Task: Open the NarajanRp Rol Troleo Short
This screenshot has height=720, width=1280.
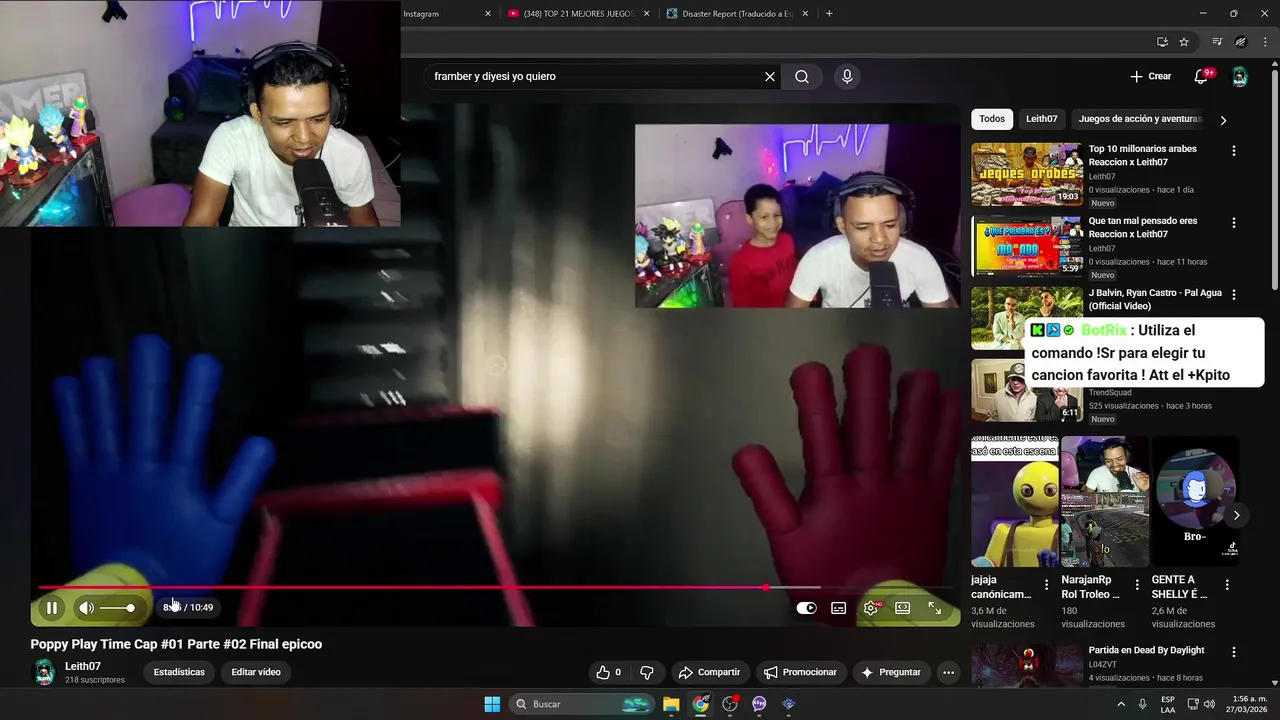Action: tap(1105, 502)
